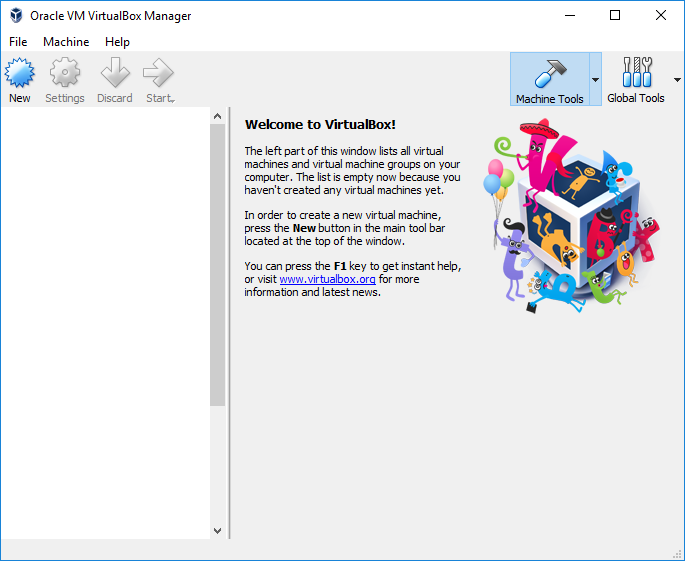Click the resize grip at window corner

click(678, 554)
